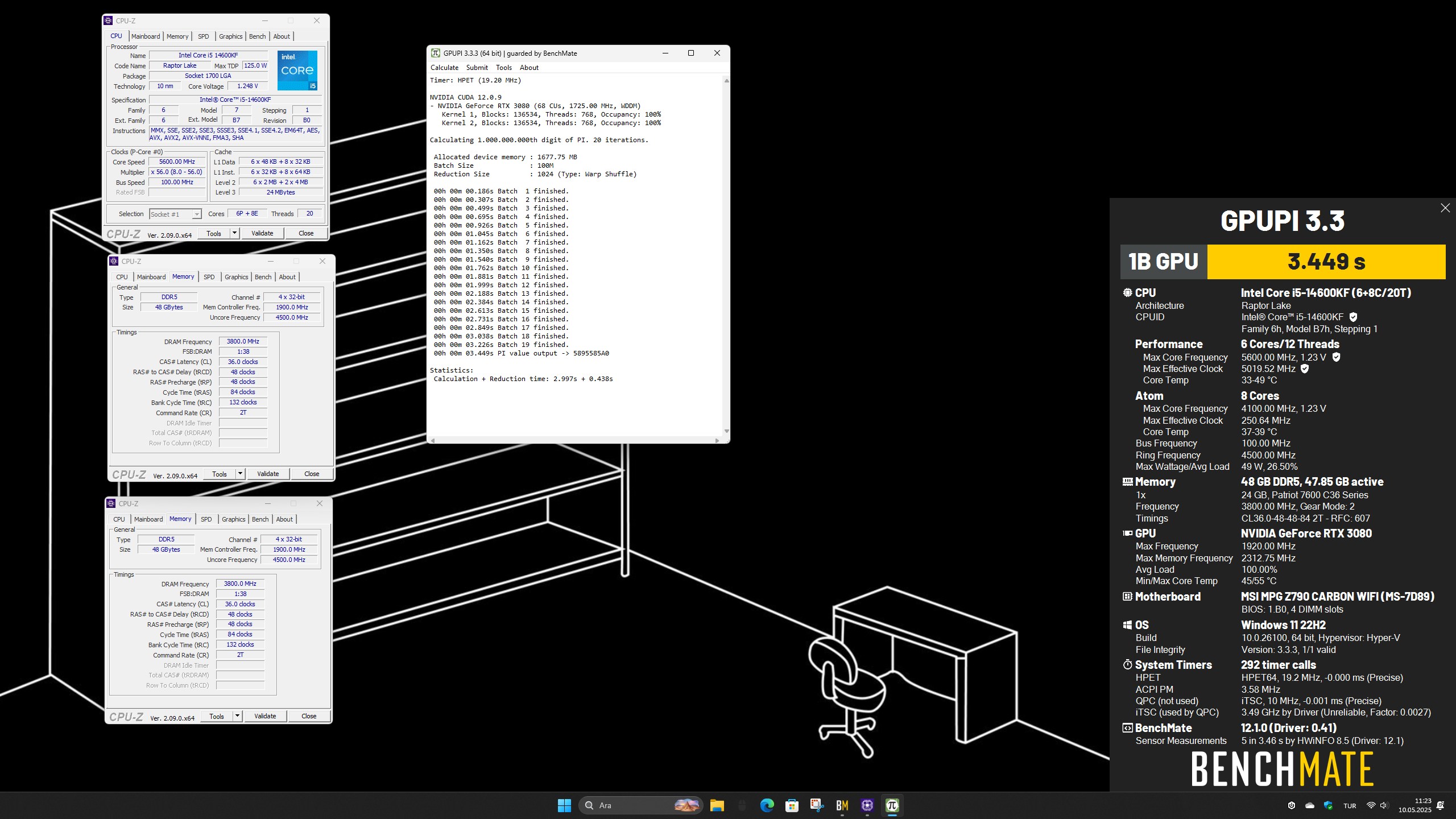Image resolution: width=1456 pixels, height=819 pixels.
Task: Click the mouse-shaped taskbar icon
Action: (742, 805)
